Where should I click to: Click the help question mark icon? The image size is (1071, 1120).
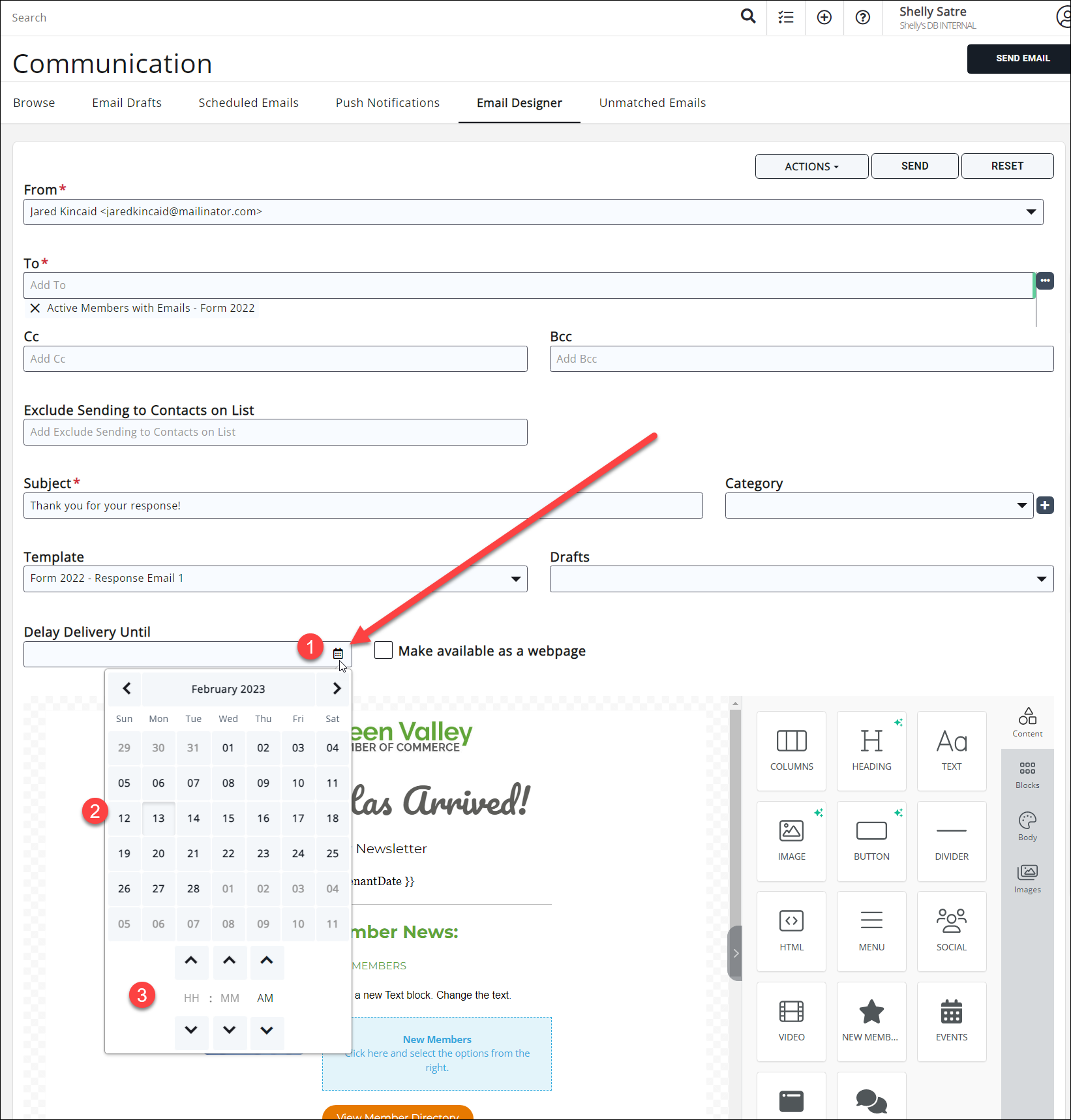[862, 18]
